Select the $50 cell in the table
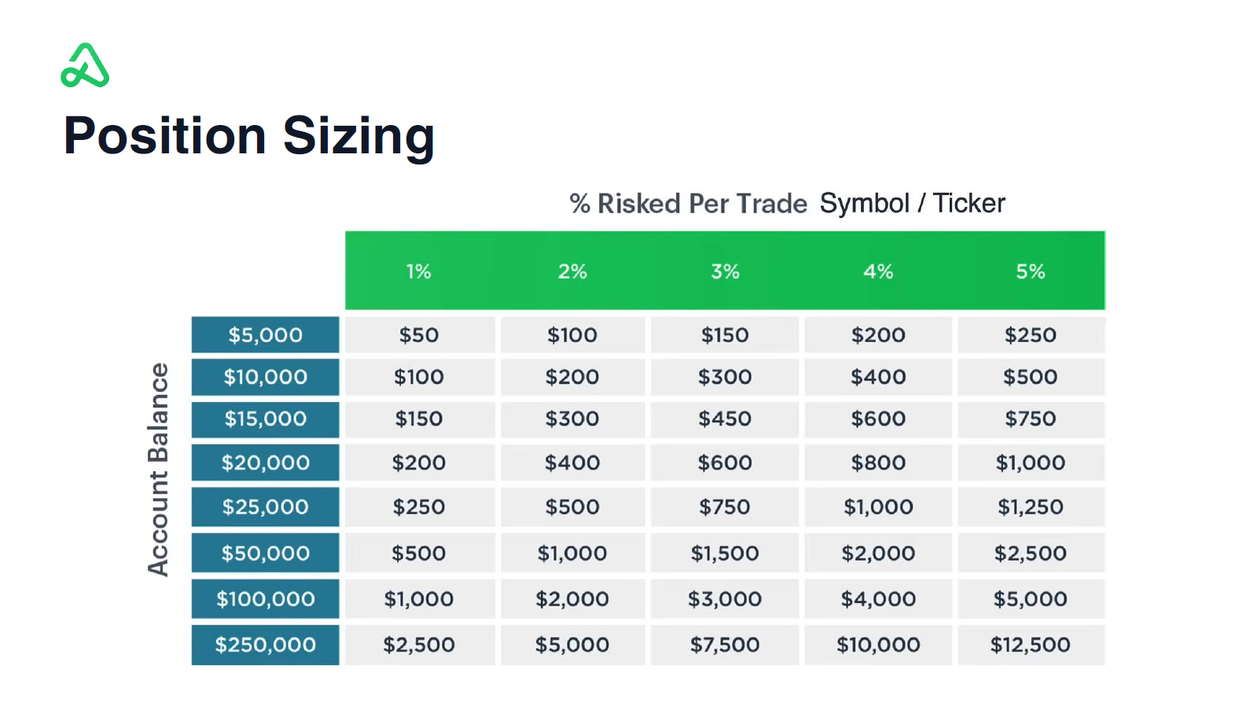The height and width of the screenshot is (703, 1250). point(419,335)
